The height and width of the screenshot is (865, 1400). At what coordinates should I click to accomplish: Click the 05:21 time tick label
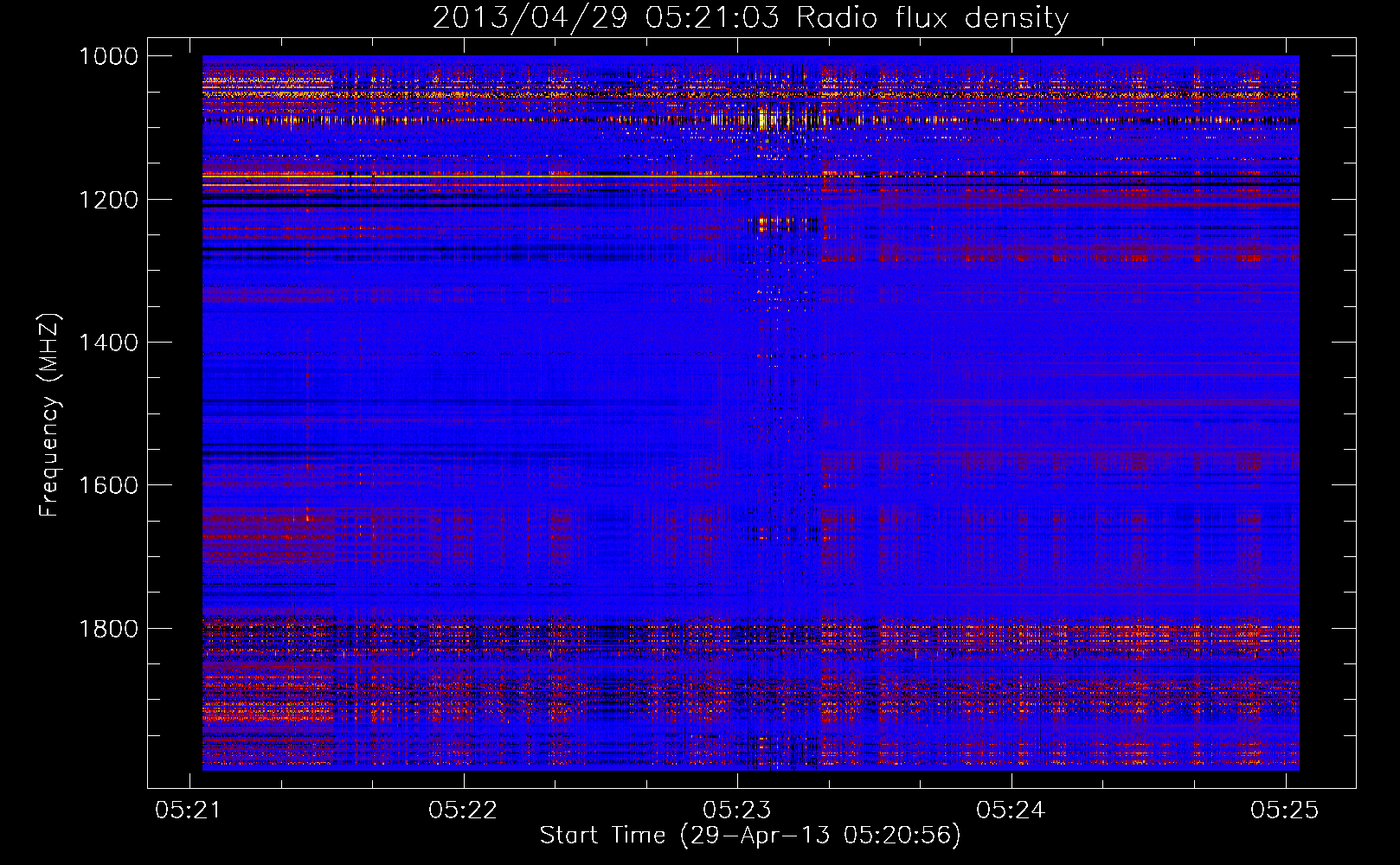(x=189, y=810)
